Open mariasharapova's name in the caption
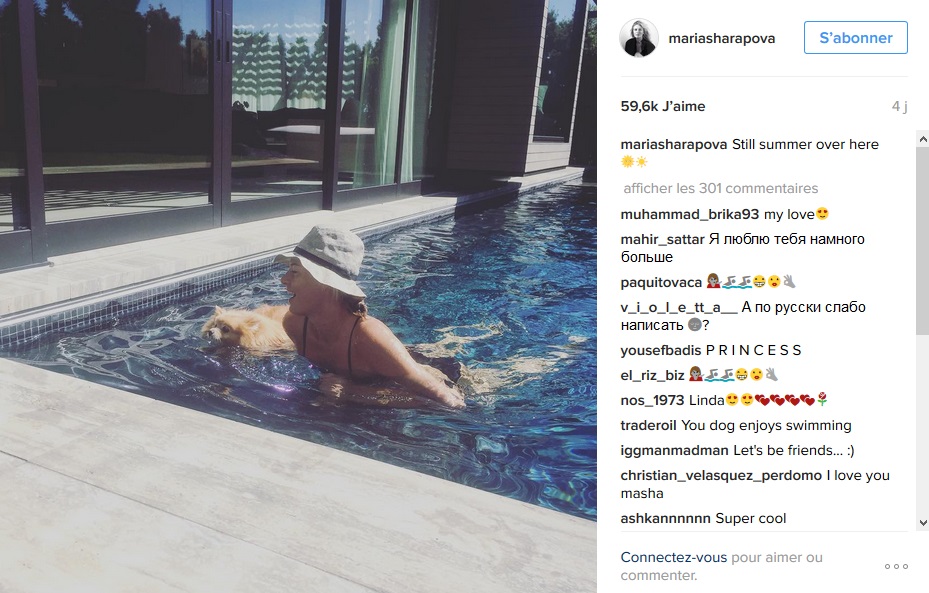929x593 pixels. [x=674, y=145]
